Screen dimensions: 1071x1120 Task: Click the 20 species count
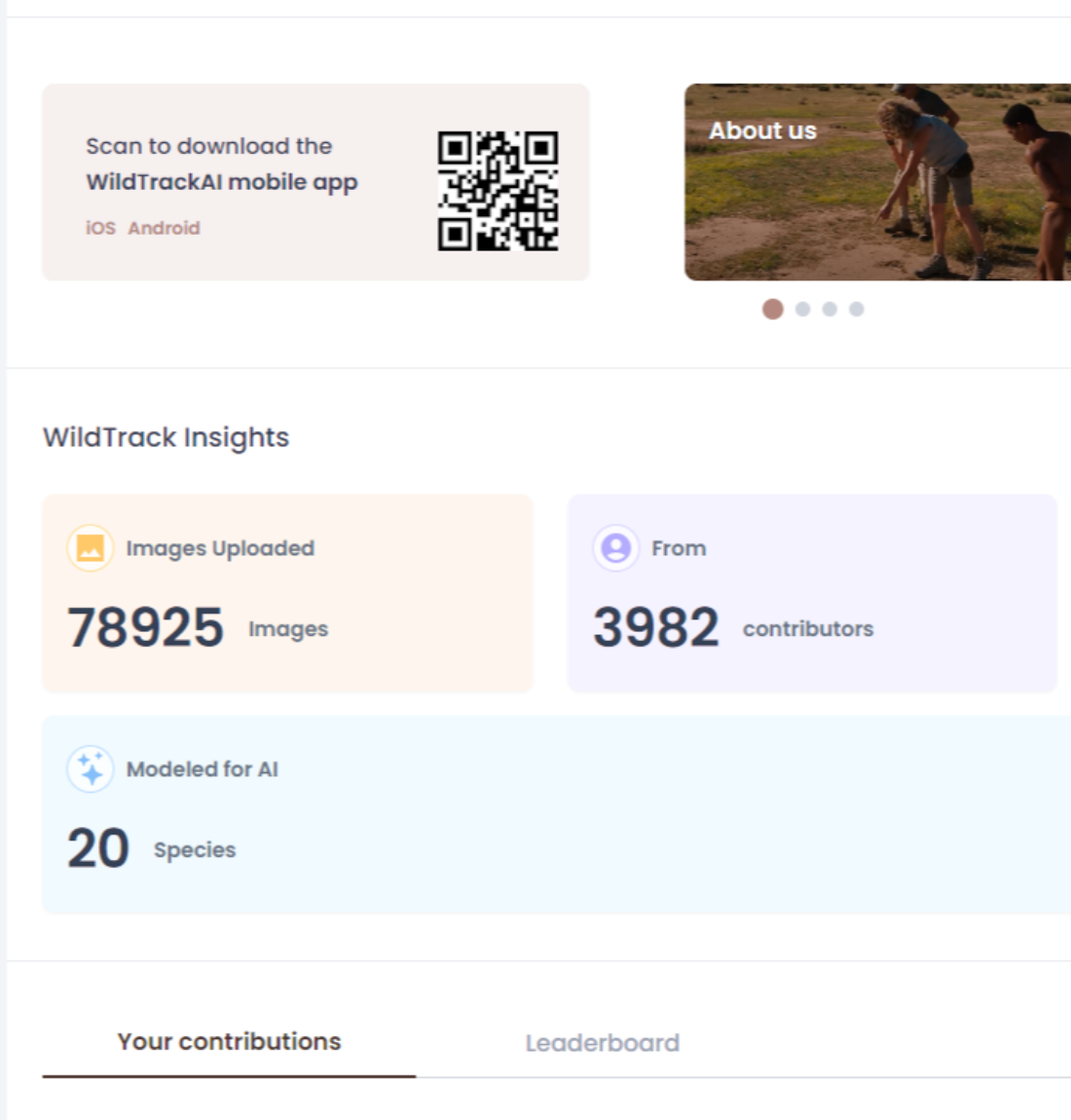tap(98, 848)
